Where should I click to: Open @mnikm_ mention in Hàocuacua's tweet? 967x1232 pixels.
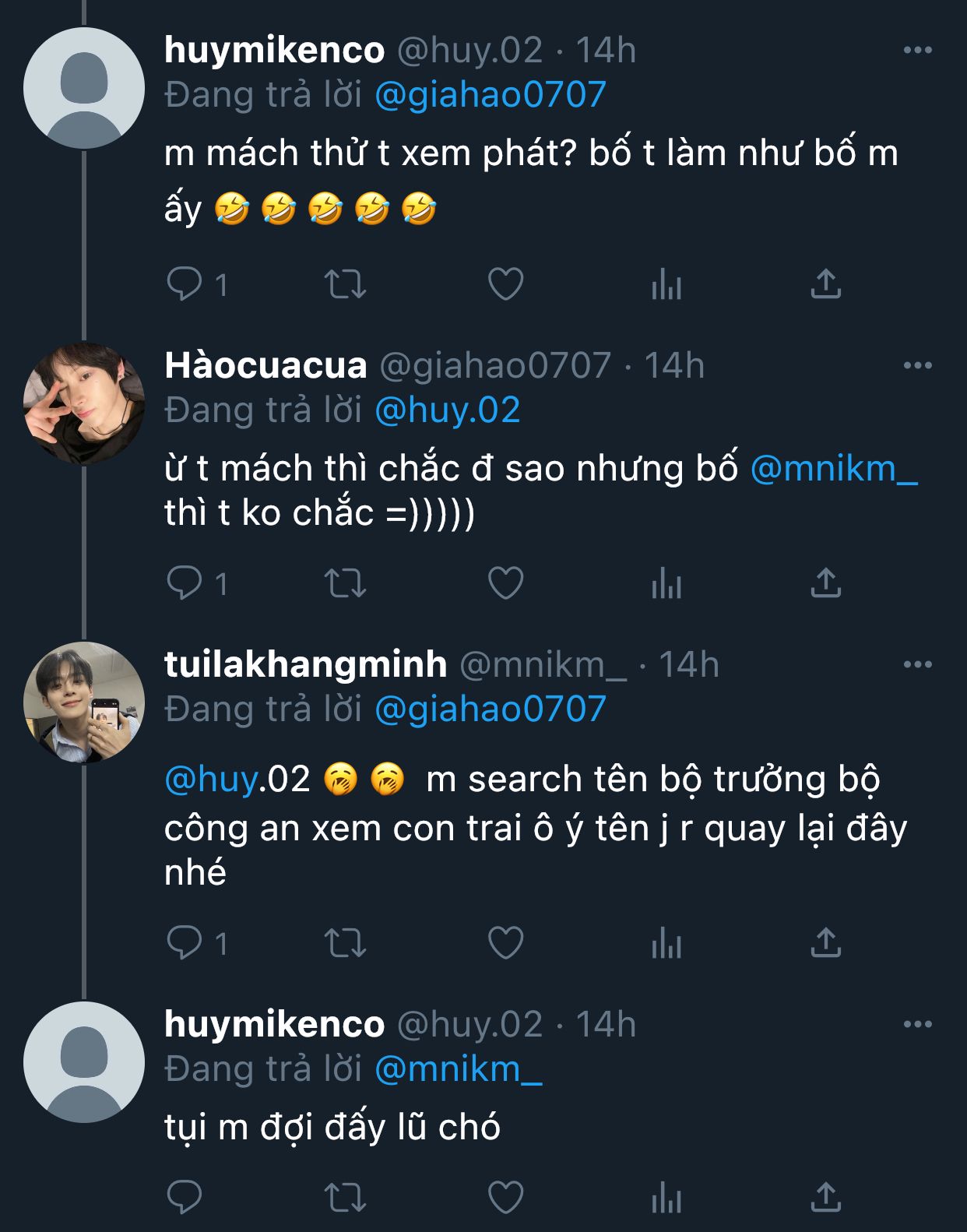[834, 469]
